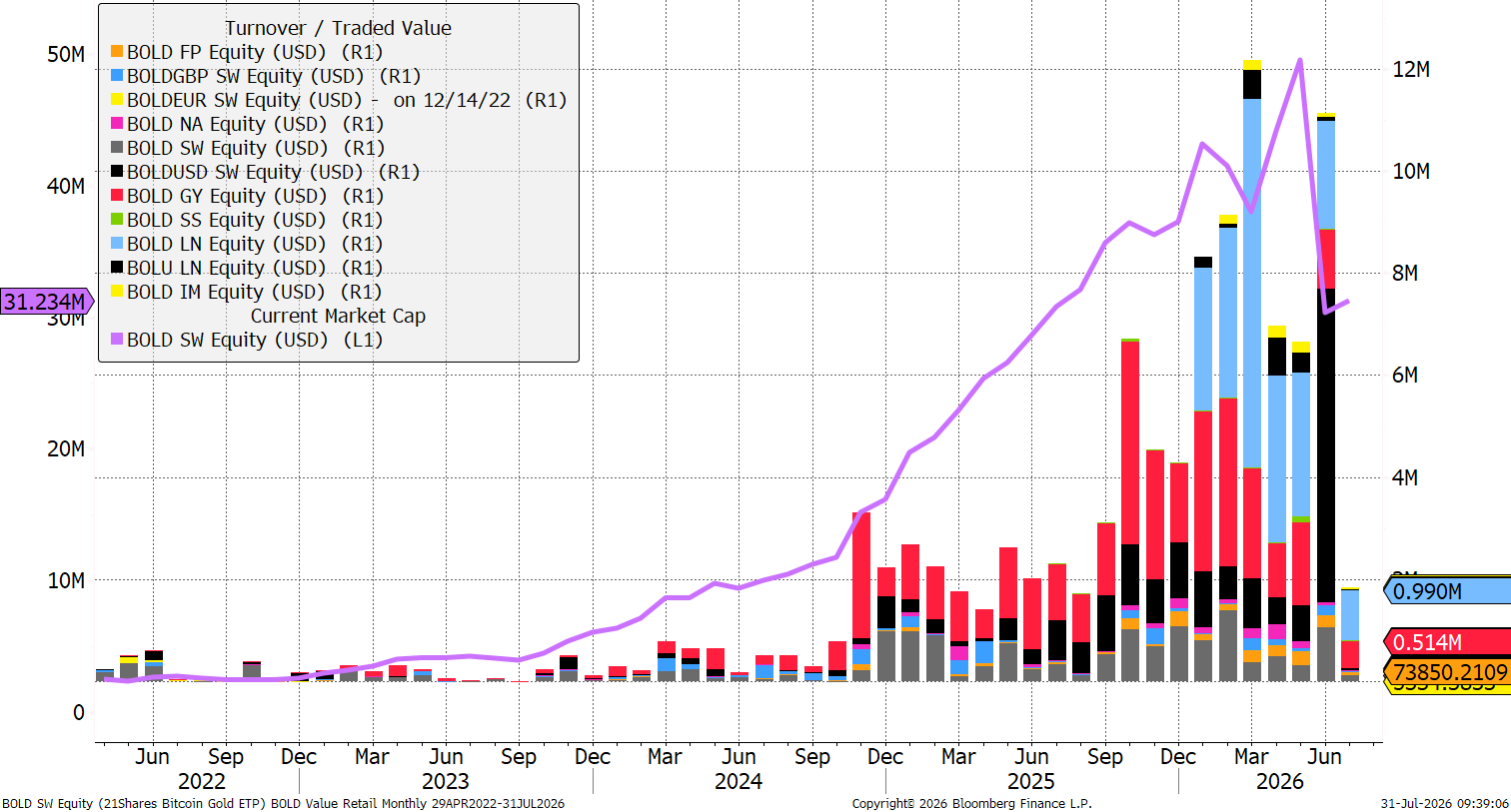The width and height of the screenshot is (1511, 812).
Task: Click the 12M right axis label
Action: [x=1411, y=69]
